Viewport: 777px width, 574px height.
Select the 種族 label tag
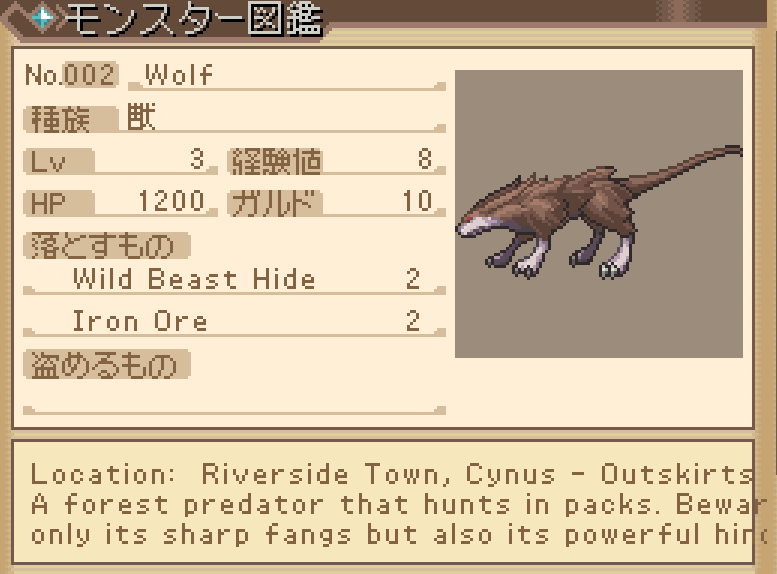click(x=70, y=119)
